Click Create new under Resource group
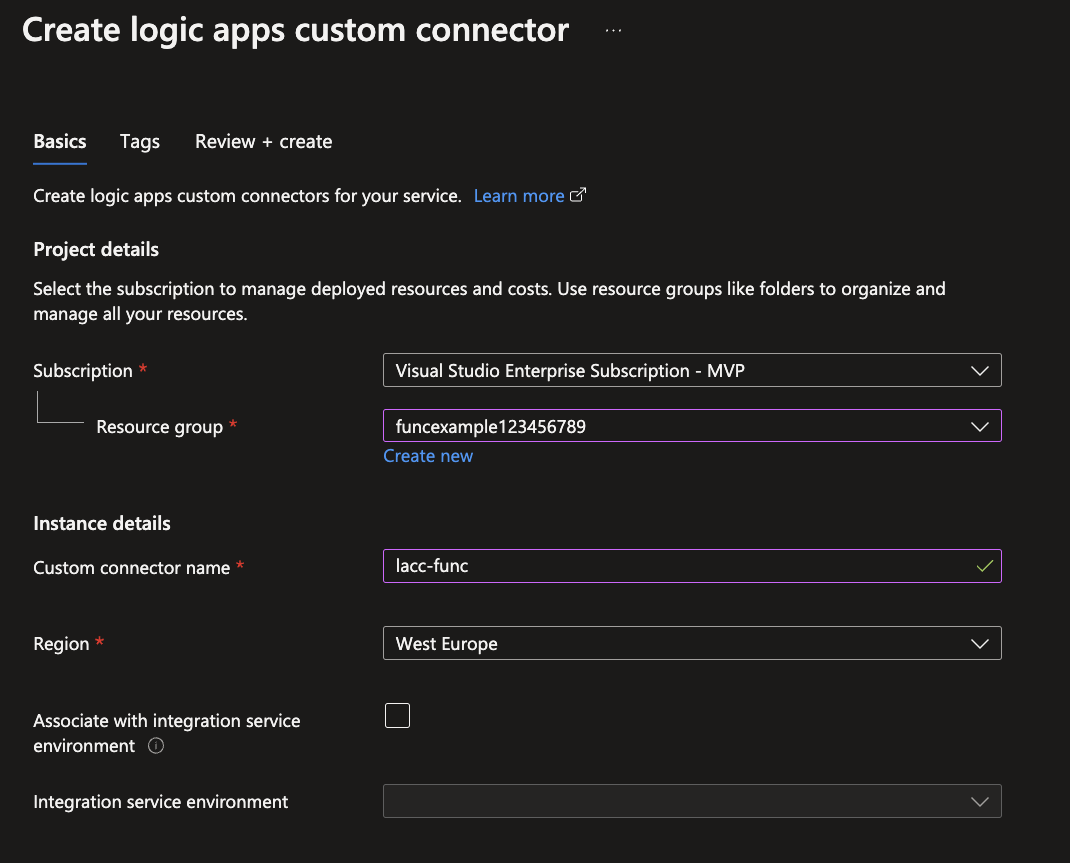 [x=428, y=456]
